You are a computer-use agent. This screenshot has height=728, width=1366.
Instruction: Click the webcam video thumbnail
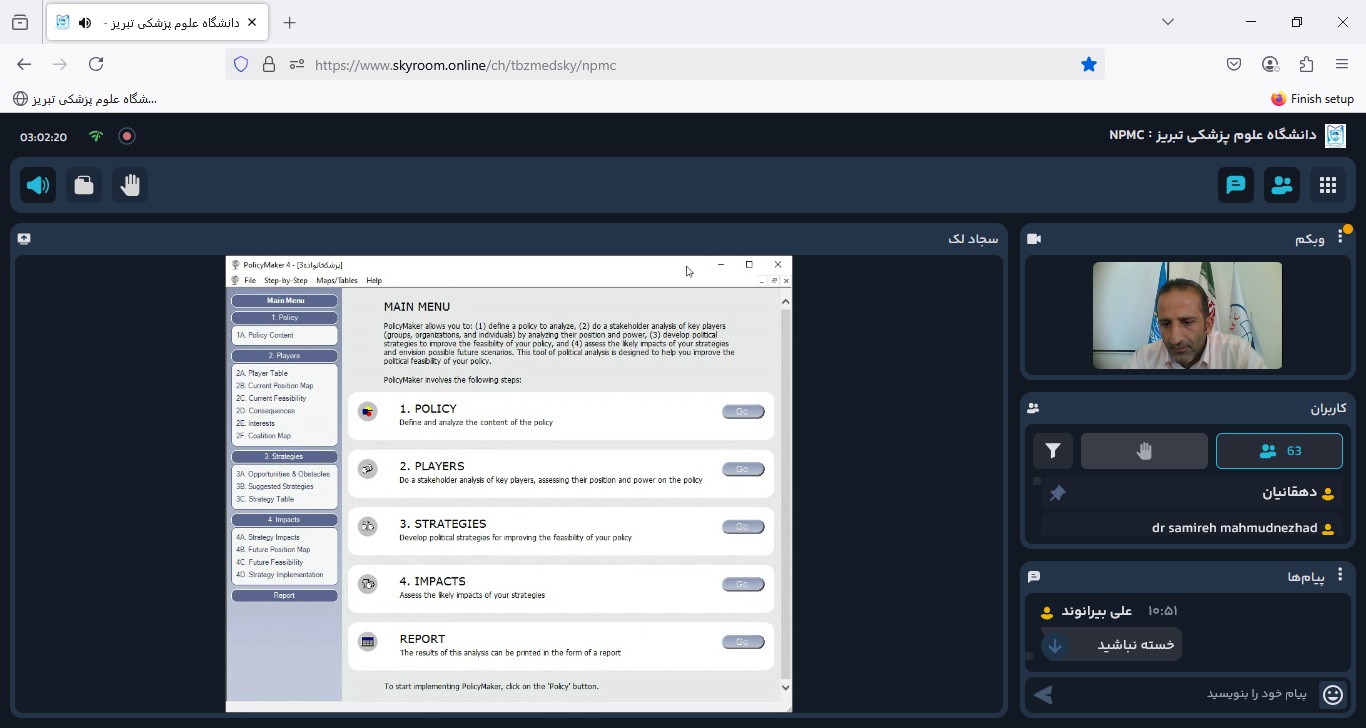pos(1187,315)
